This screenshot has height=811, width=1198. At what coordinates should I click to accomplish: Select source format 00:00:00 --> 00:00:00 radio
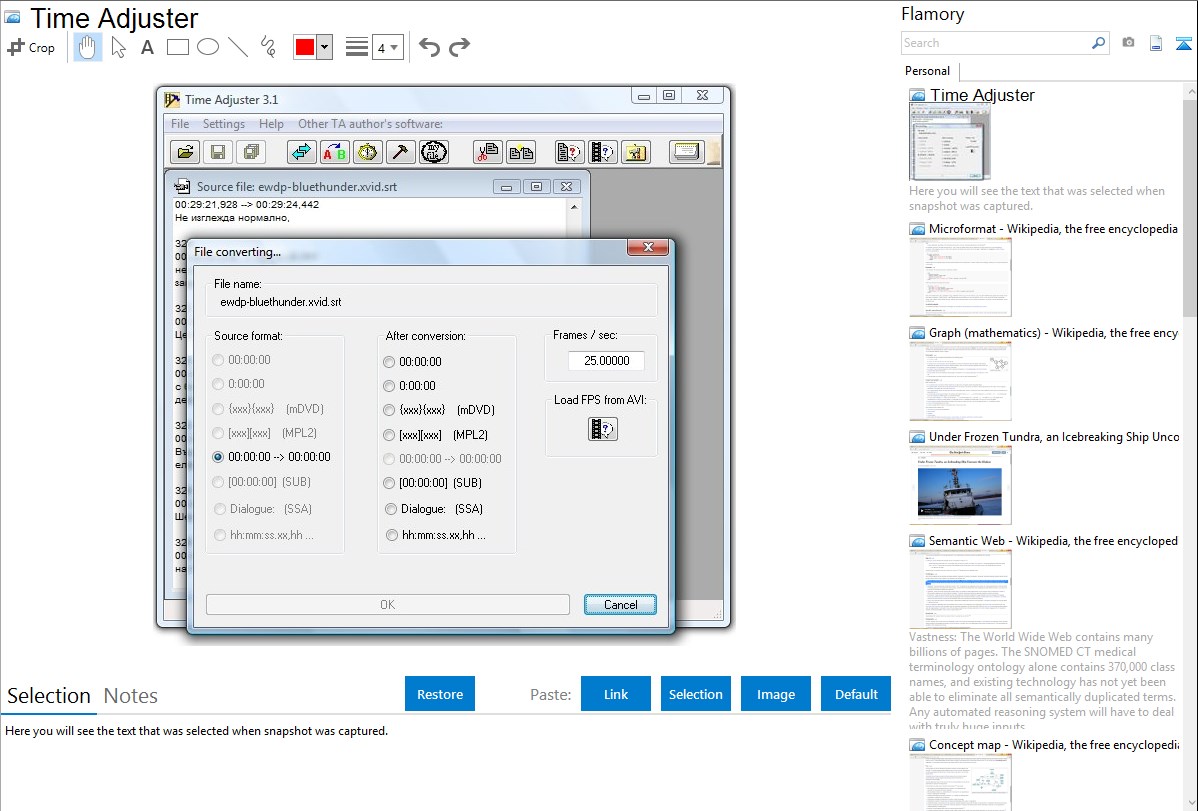click(271, 457)
